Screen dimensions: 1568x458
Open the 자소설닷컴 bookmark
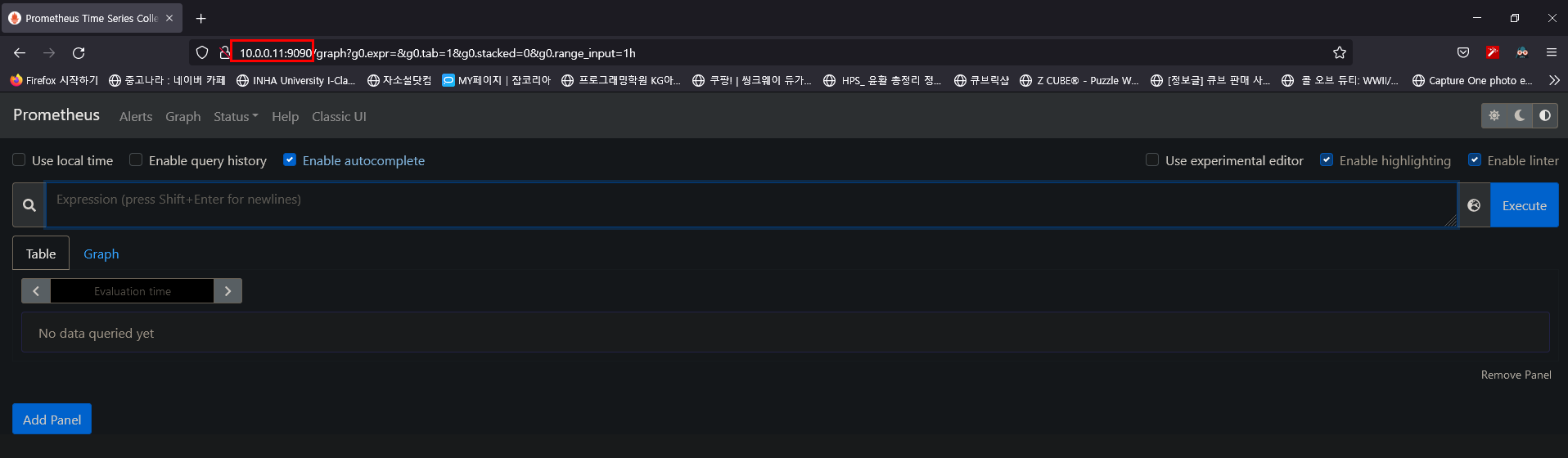click(x=399, y=80)
